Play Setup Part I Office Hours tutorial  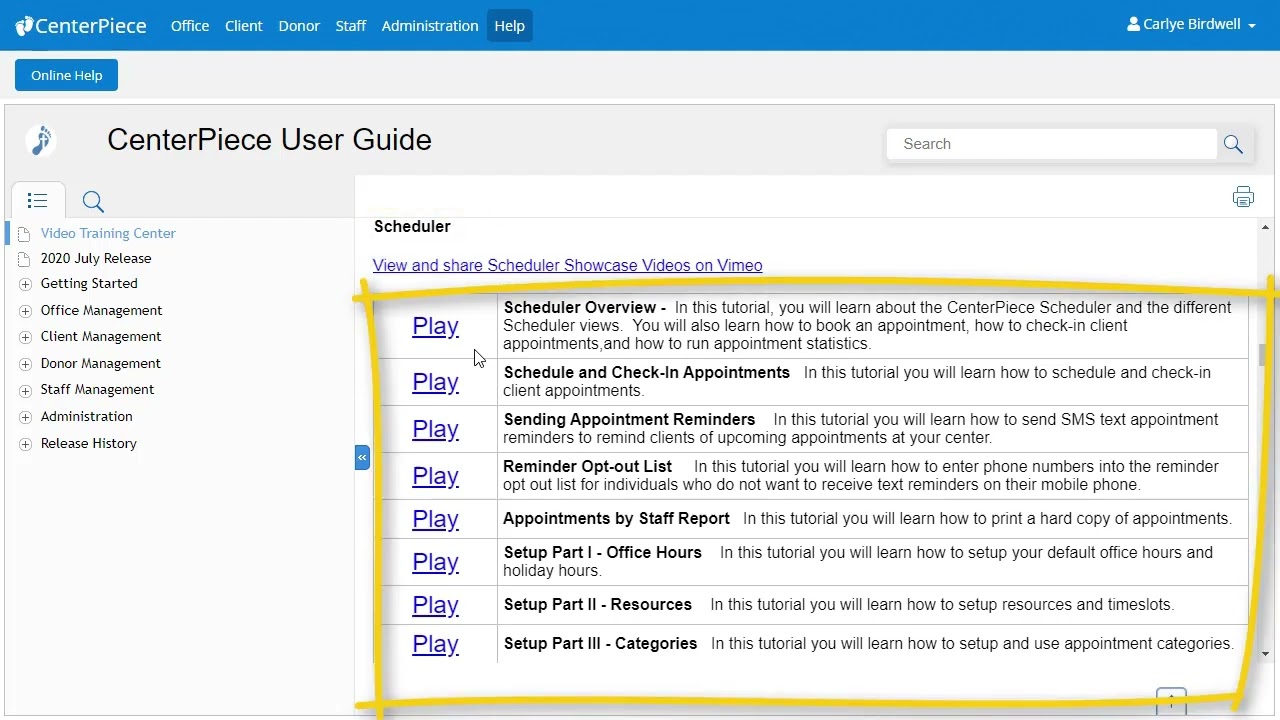point(435,562)
